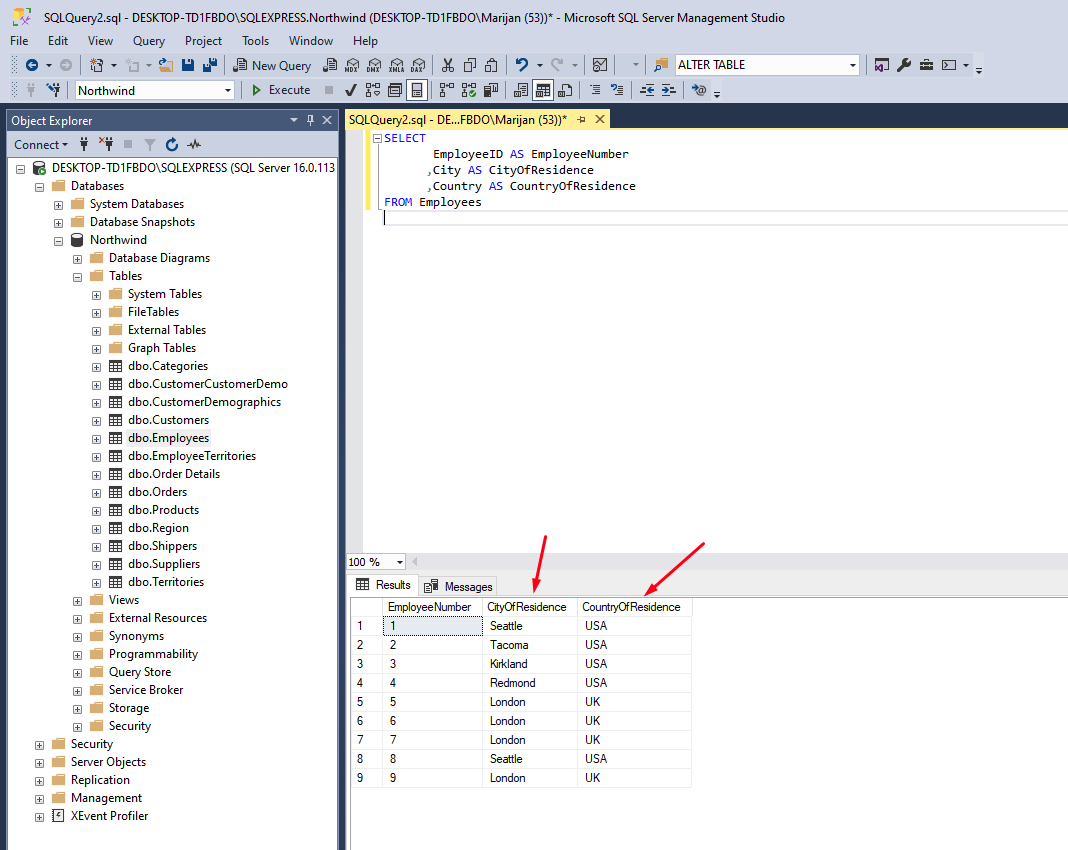Screen dimensions: 1068x850
Task: Click the Parse checkmark icon
Action: coord(351,90)
